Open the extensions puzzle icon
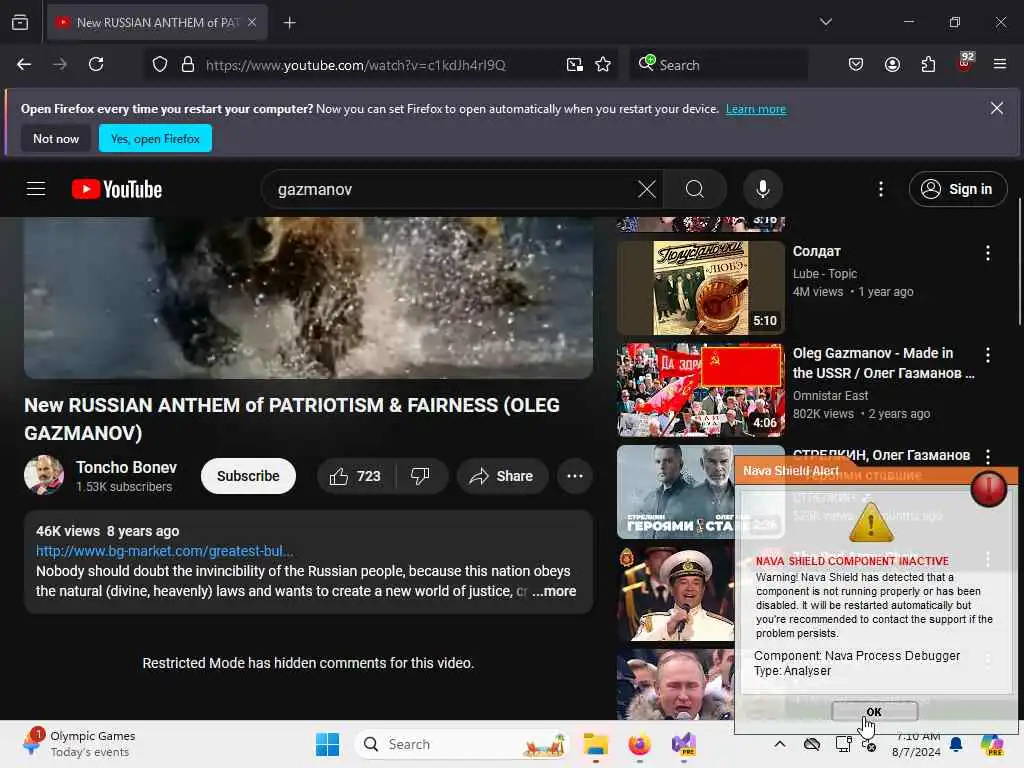This screenshot has height=768, width=1024. tap(928, 64)
